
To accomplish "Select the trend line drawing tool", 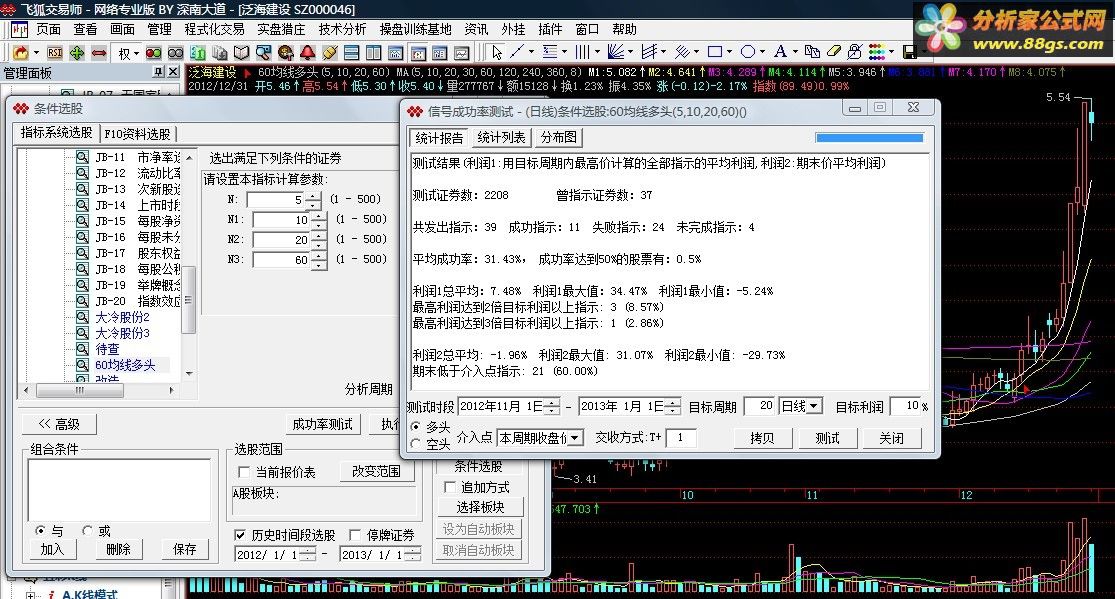I will click(517, 52).
